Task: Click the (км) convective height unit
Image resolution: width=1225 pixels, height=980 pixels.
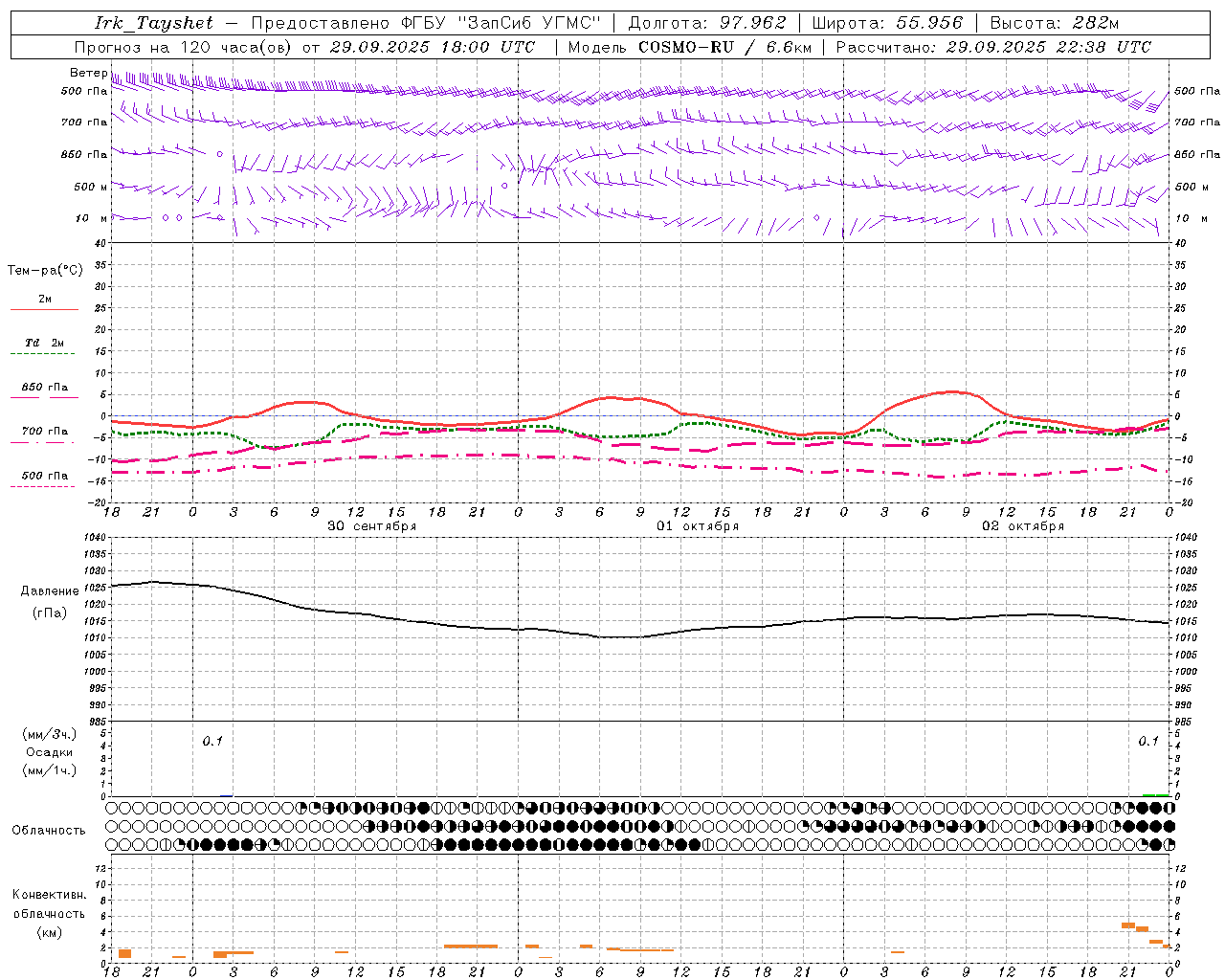Action: (x=49, y=932)
